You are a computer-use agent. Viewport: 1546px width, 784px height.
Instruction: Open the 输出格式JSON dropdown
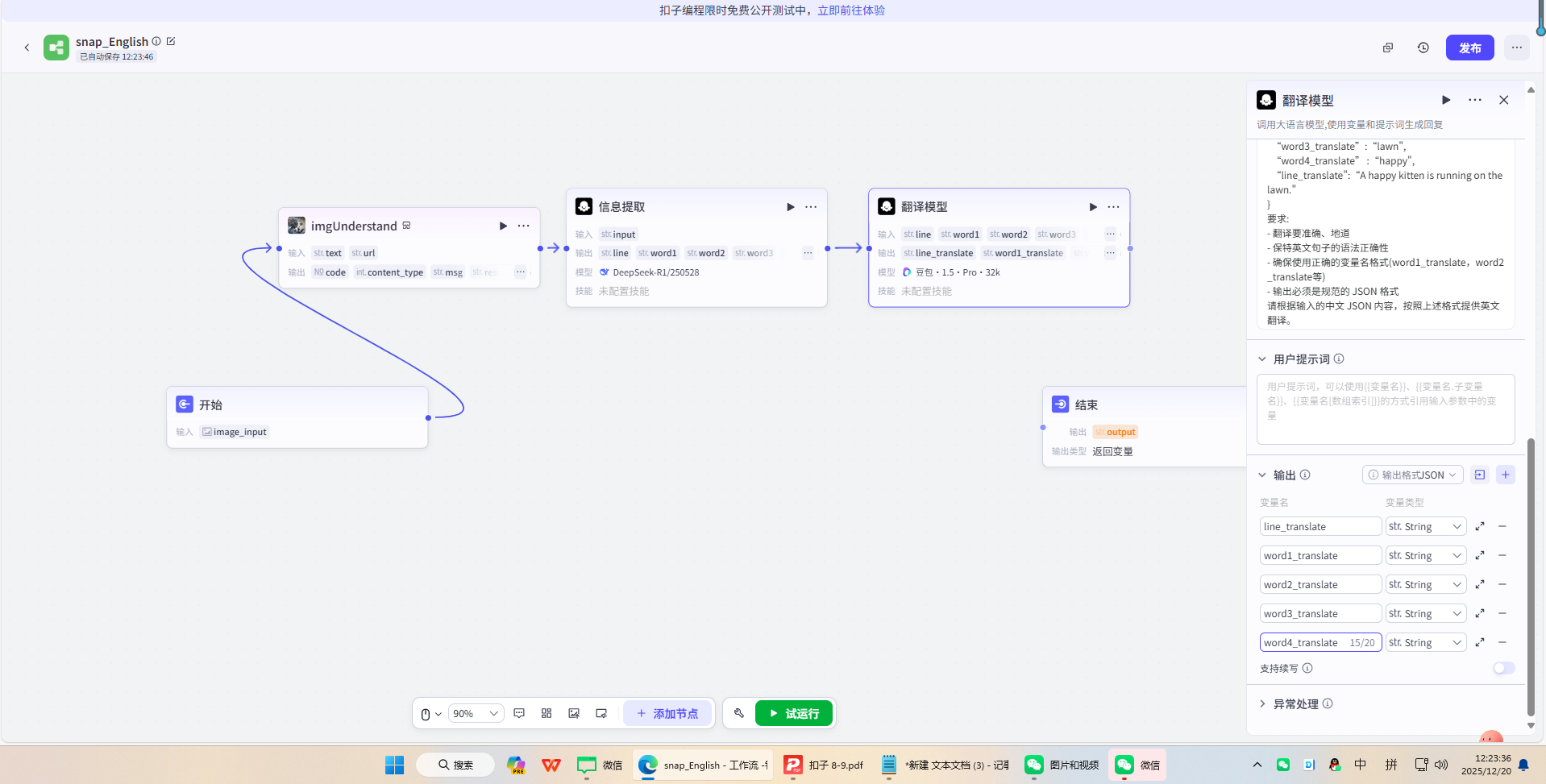click(1413, 475)
